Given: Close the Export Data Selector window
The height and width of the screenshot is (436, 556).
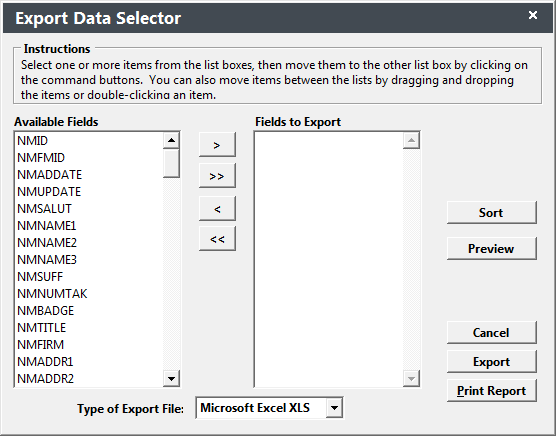Looking at the screenshot, I should 533,15.
